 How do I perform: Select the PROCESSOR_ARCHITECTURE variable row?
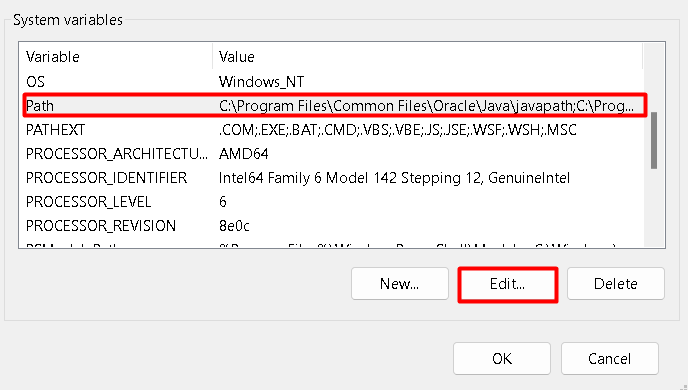[x=331, y=154]
